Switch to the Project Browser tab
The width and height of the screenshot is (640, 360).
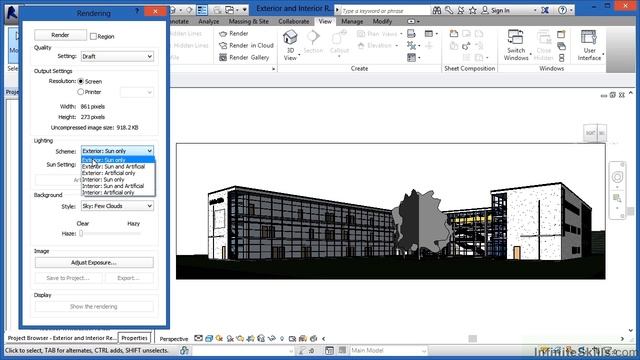point(62,338)
